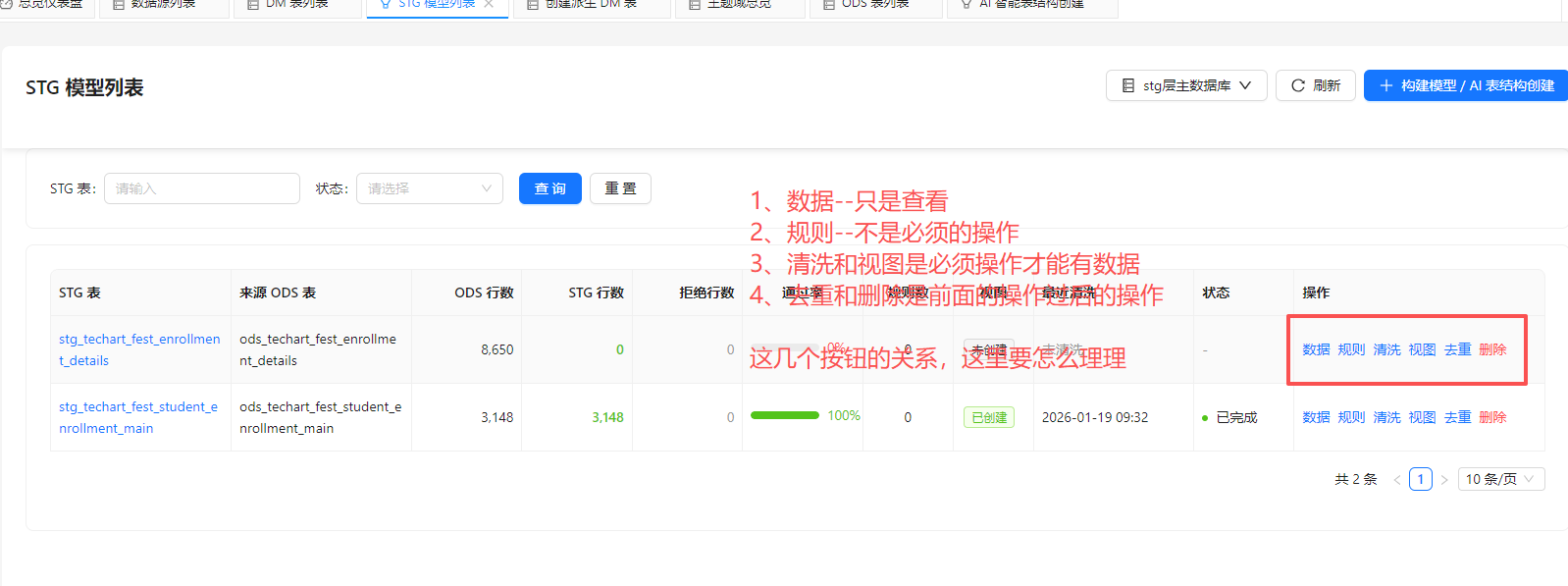
Task: Click 删除 for the enrollment_details row
Action: pos(1492,349)
